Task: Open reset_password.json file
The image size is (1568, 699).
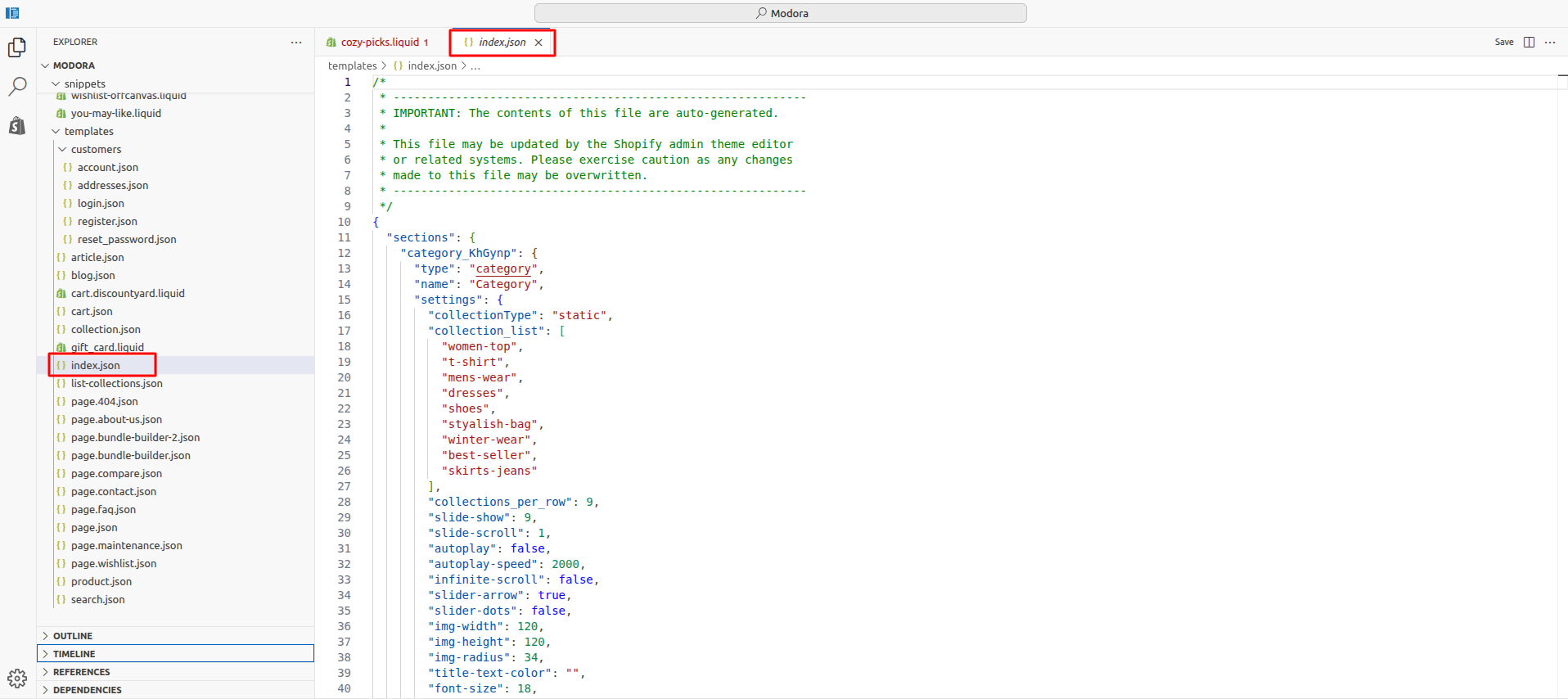Action: point(176,239)
